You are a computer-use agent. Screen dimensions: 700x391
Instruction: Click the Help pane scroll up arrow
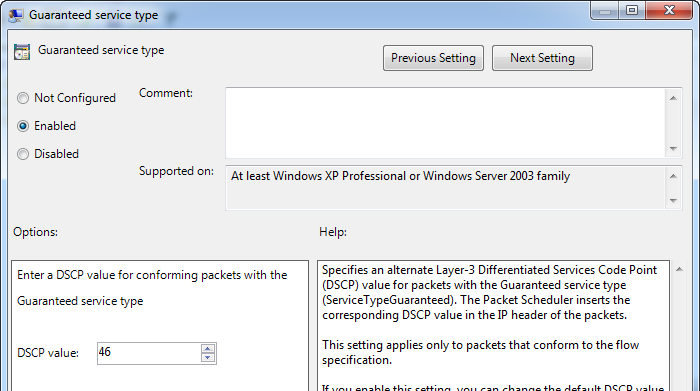tap(679, 269)
